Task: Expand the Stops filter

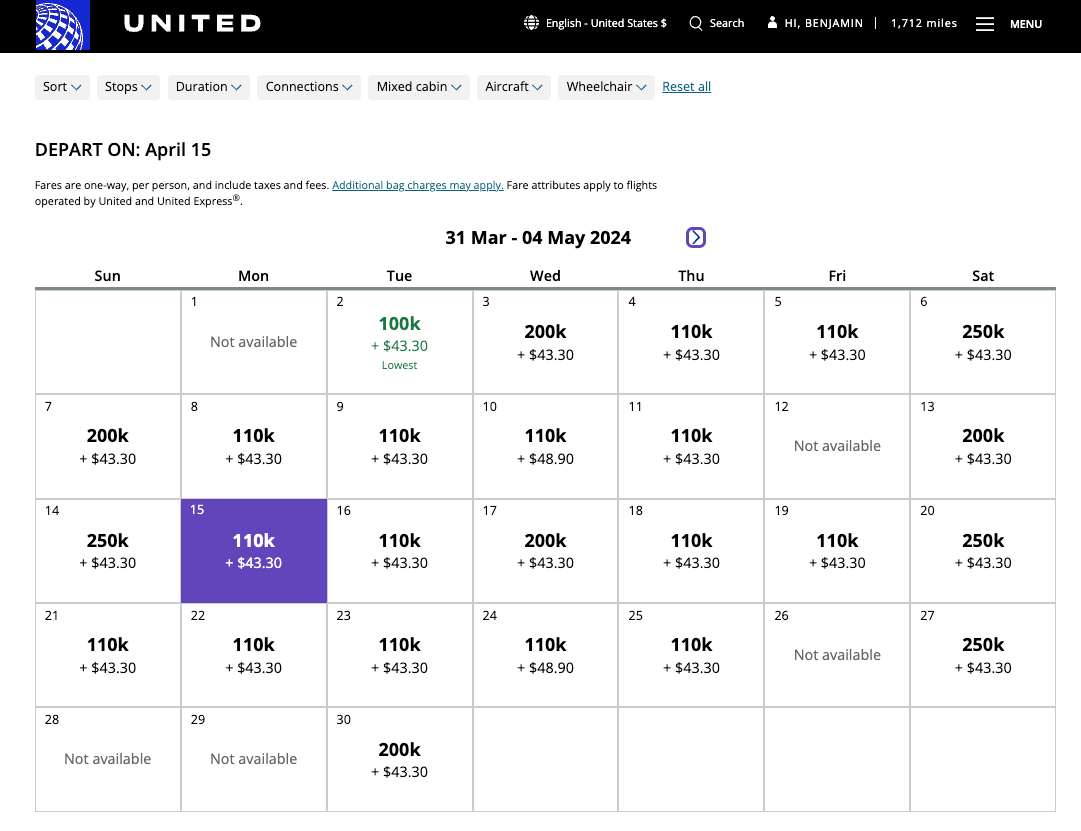Action: click(x=129, y=87)
